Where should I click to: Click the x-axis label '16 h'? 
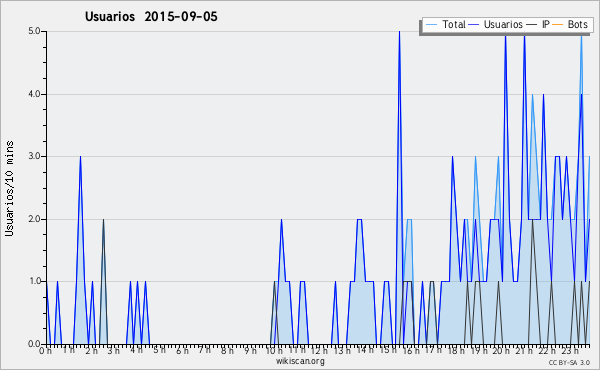[411, 351]
